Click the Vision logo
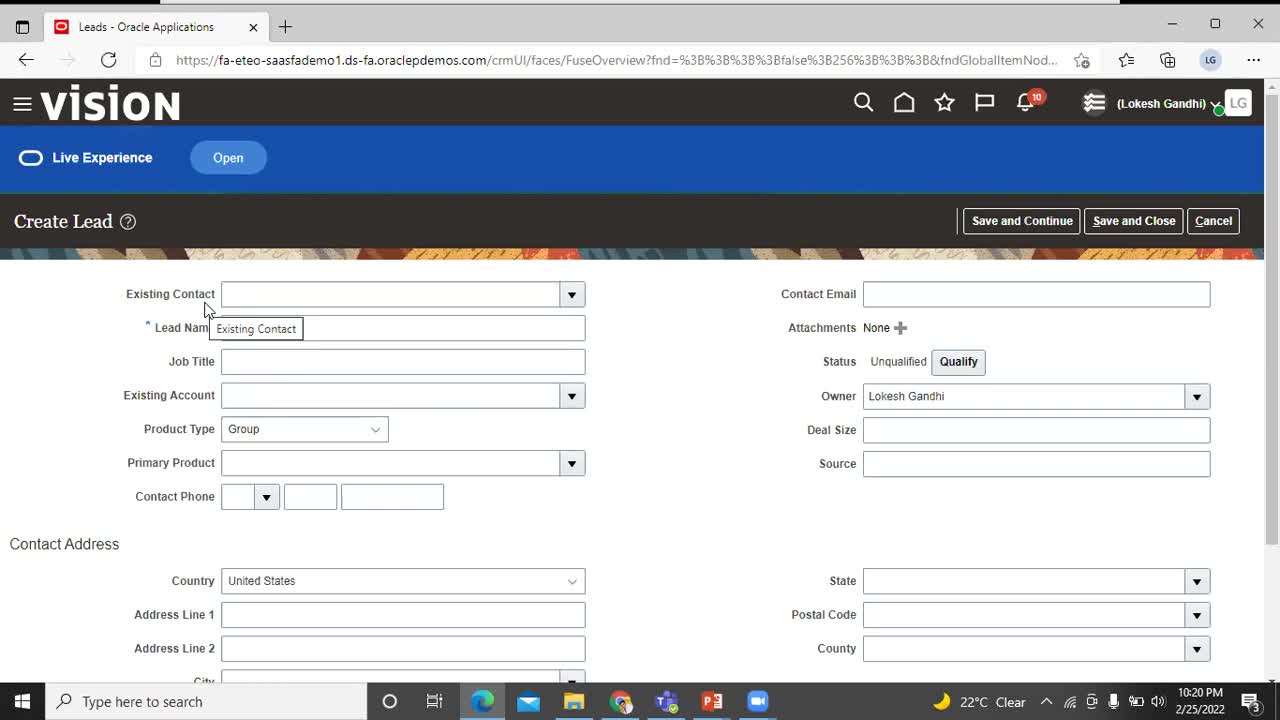Viewport: 1280px width, 720px height. coord(110,103)
